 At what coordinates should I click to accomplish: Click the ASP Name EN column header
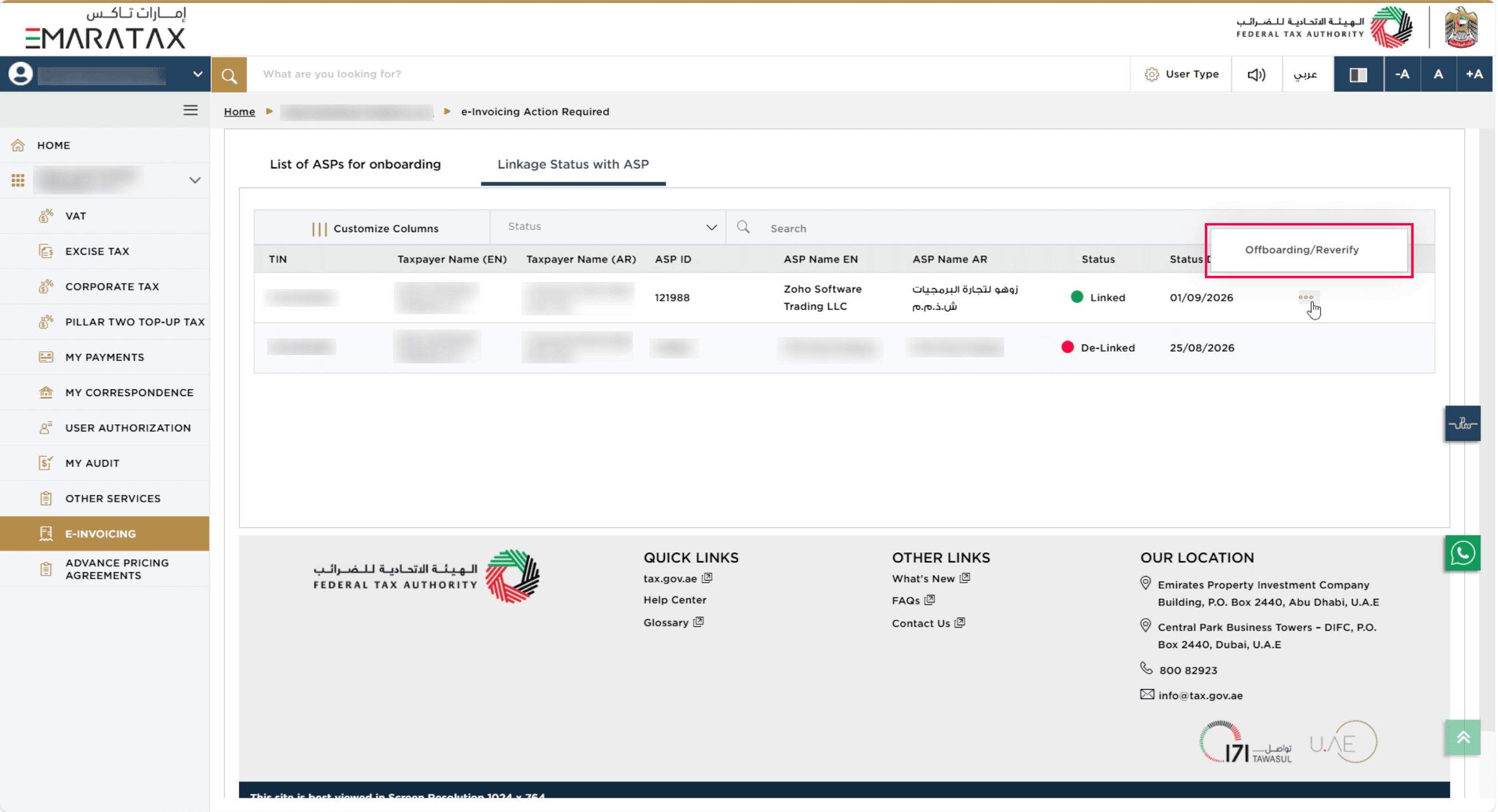[x=820, y=259]
